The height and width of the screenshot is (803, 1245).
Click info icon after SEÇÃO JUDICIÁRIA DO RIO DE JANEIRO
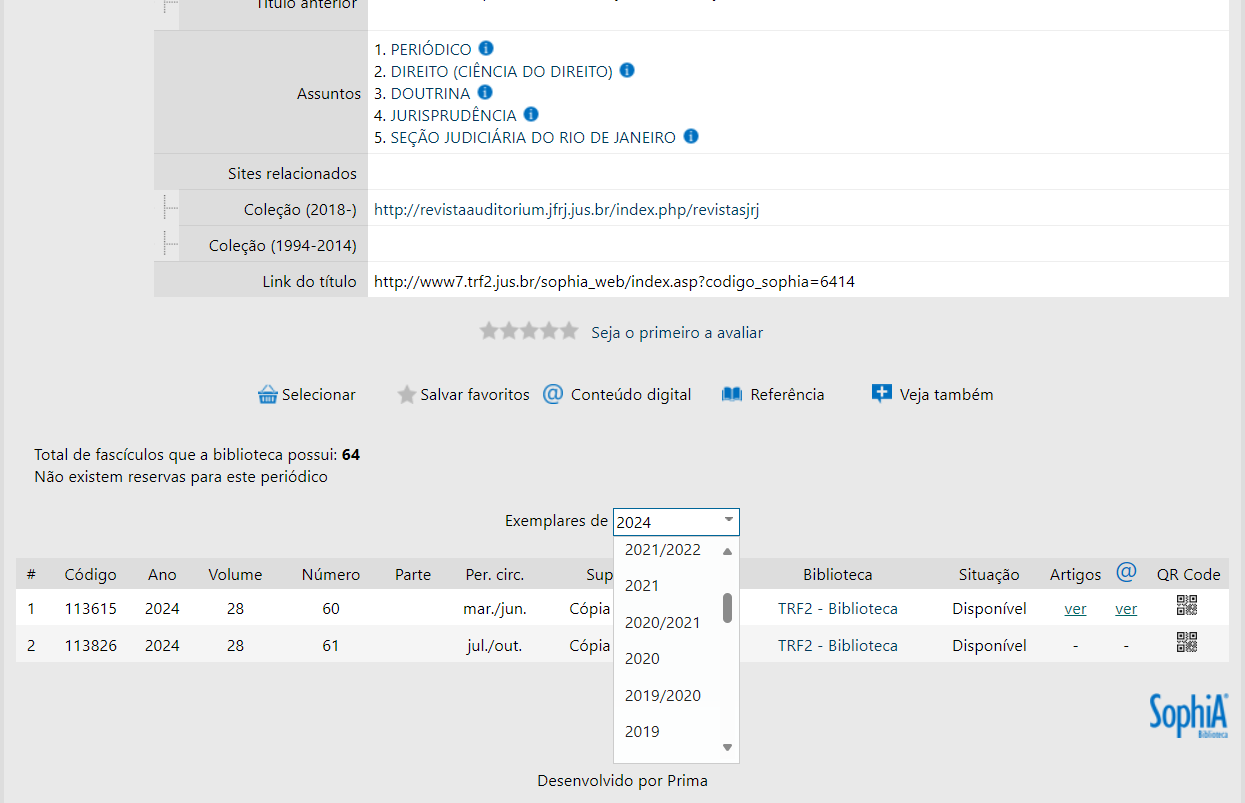tap(691, 137)
